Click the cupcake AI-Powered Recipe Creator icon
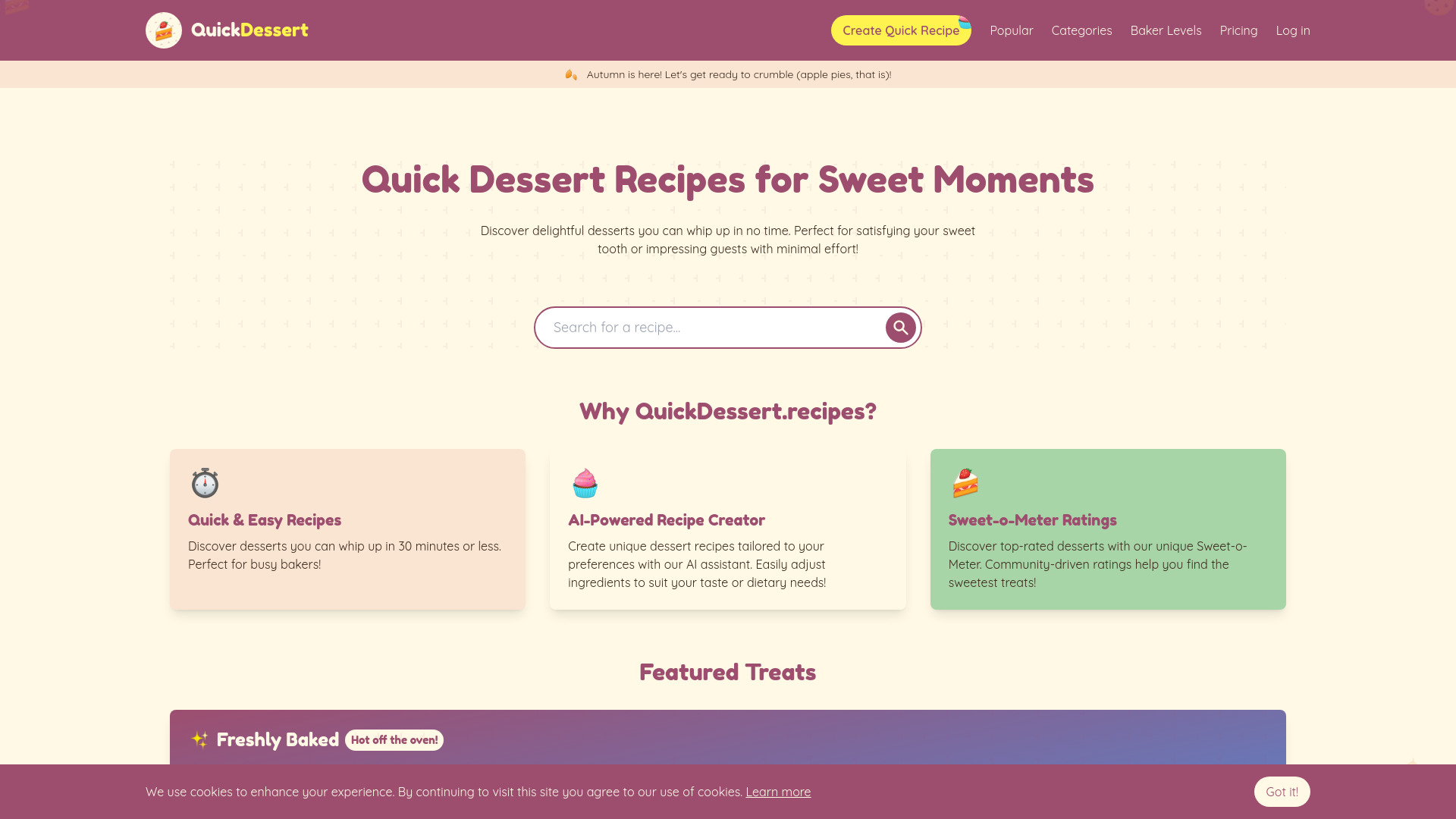This screenshot has height=819, width=1456. pyautogui.click(x=585, y=483)
